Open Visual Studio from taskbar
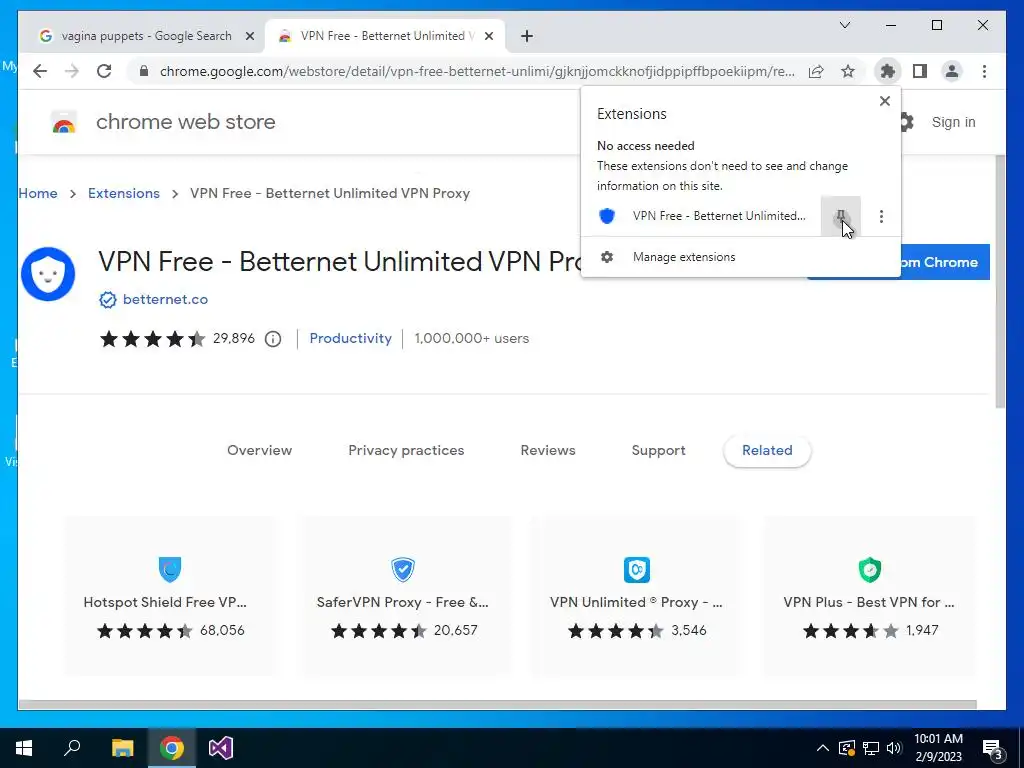The image size is (1024, 768). pyautogui.click(x=221, y=748)
